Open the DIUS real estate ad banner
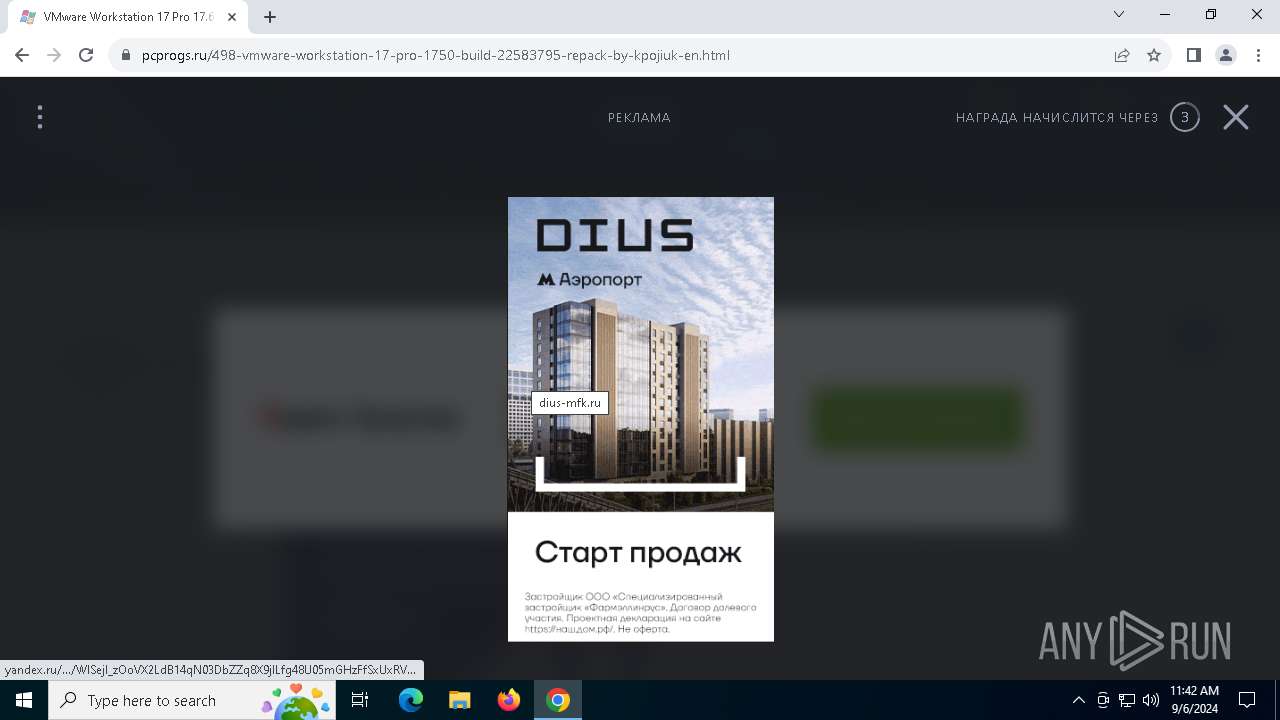The image size is (1280, 720). point(641,419)
